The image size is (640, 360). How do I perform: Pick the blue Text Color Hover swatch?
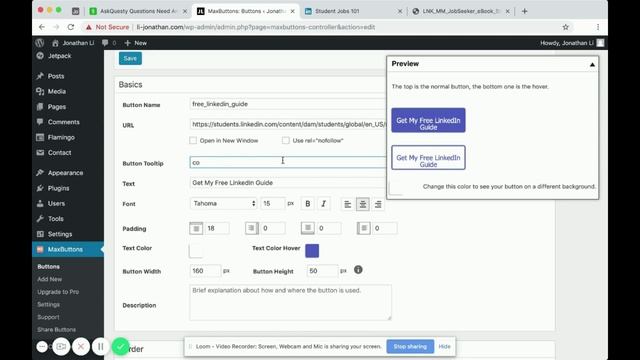312,251
